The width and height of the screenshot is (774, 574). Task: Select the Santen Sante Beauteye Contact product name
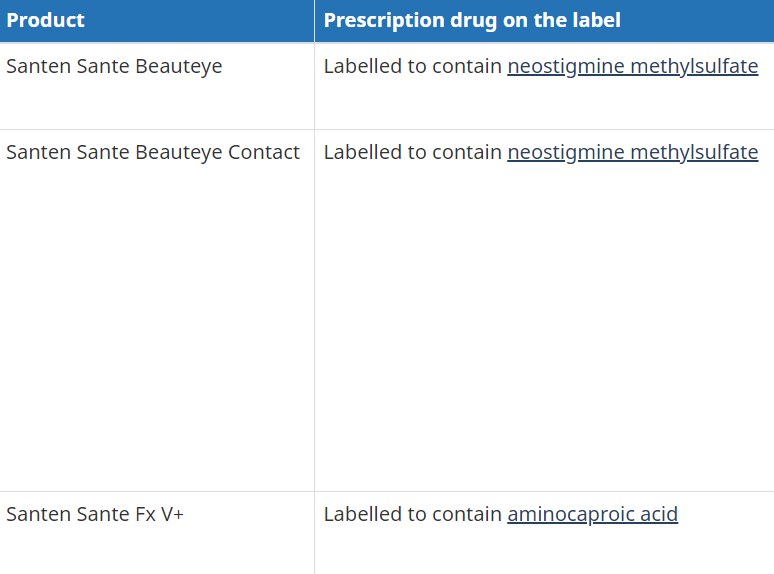(x=153, y=153)
